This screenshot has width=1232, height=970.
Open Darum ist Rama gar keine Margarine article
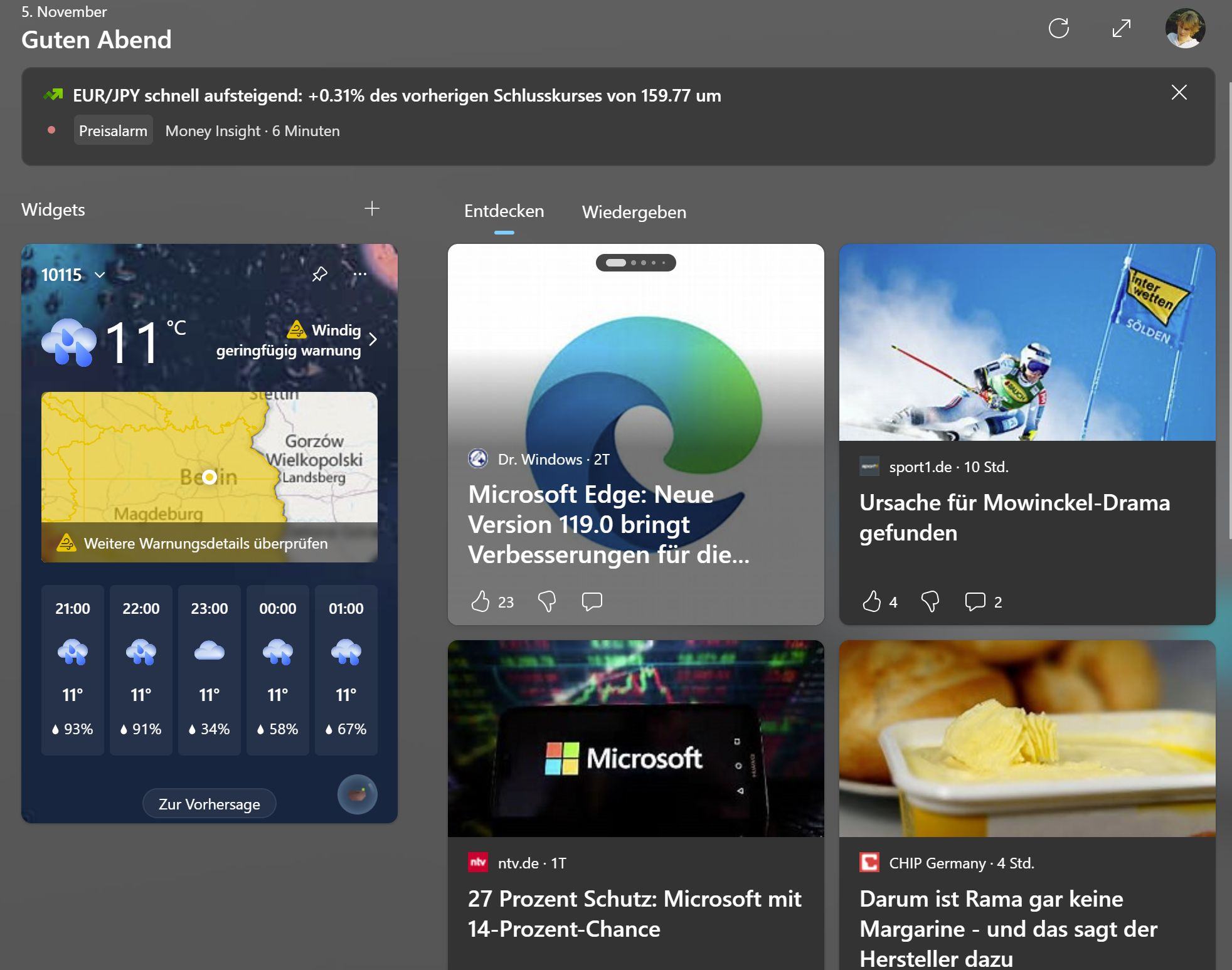tap(1008, 928)
